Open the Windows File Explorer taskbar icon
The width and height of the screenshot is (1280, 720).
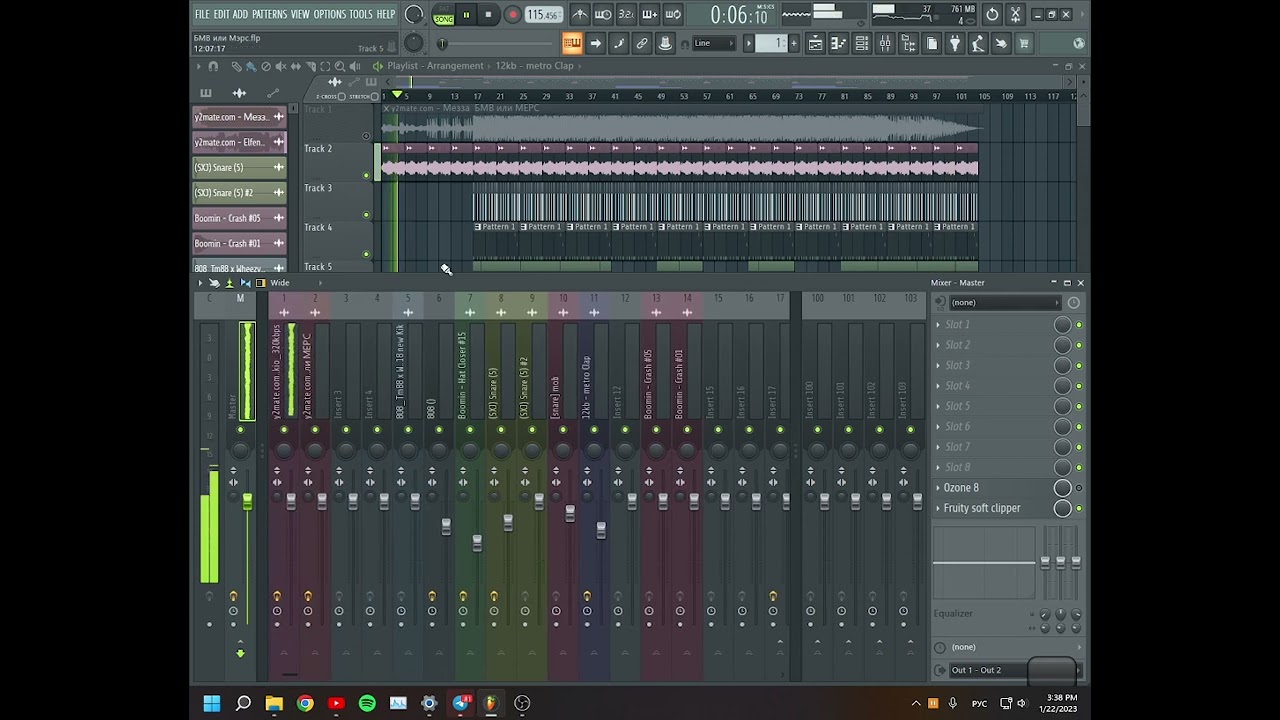(274, 703)
